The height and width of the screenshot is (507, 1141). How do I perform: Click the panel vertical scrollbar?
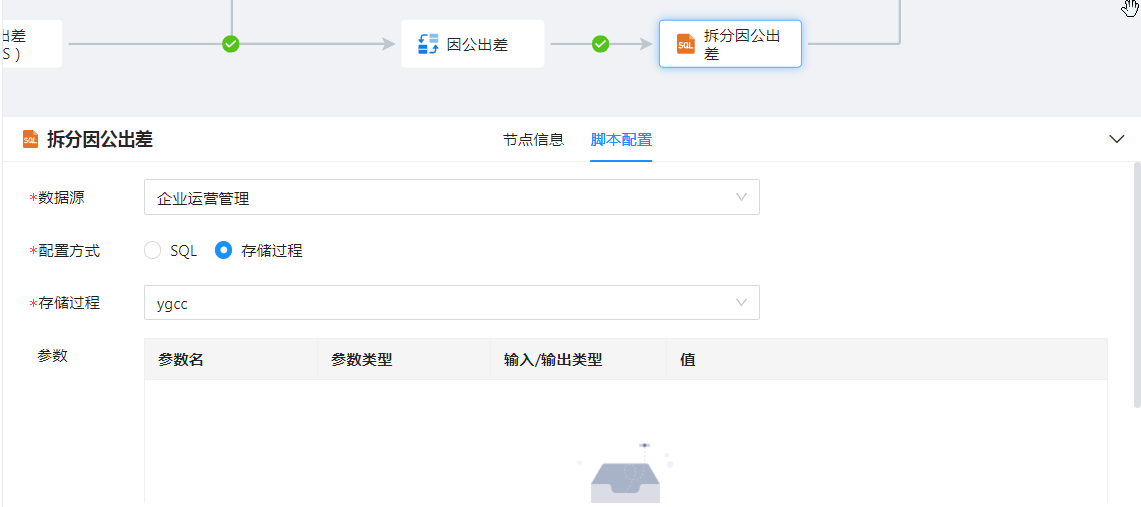pos(1136,285)
